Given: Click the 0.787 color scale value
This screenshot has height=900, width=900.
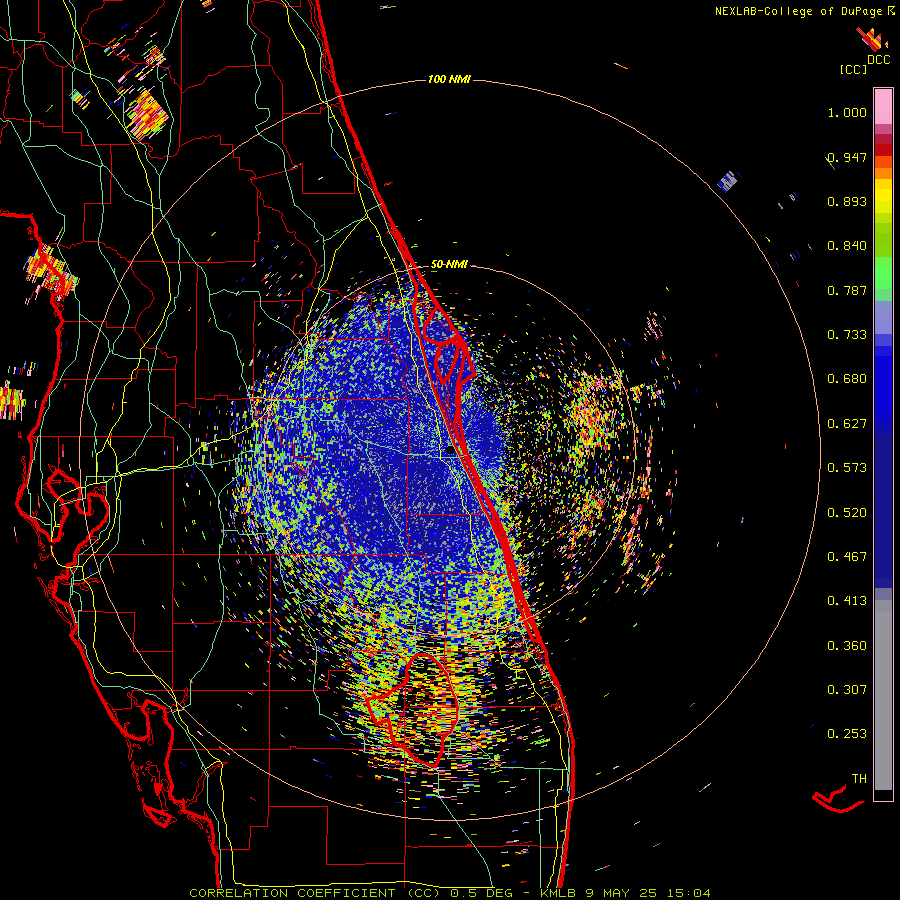Looking at the screenshot, I should (x=847, y=290).
